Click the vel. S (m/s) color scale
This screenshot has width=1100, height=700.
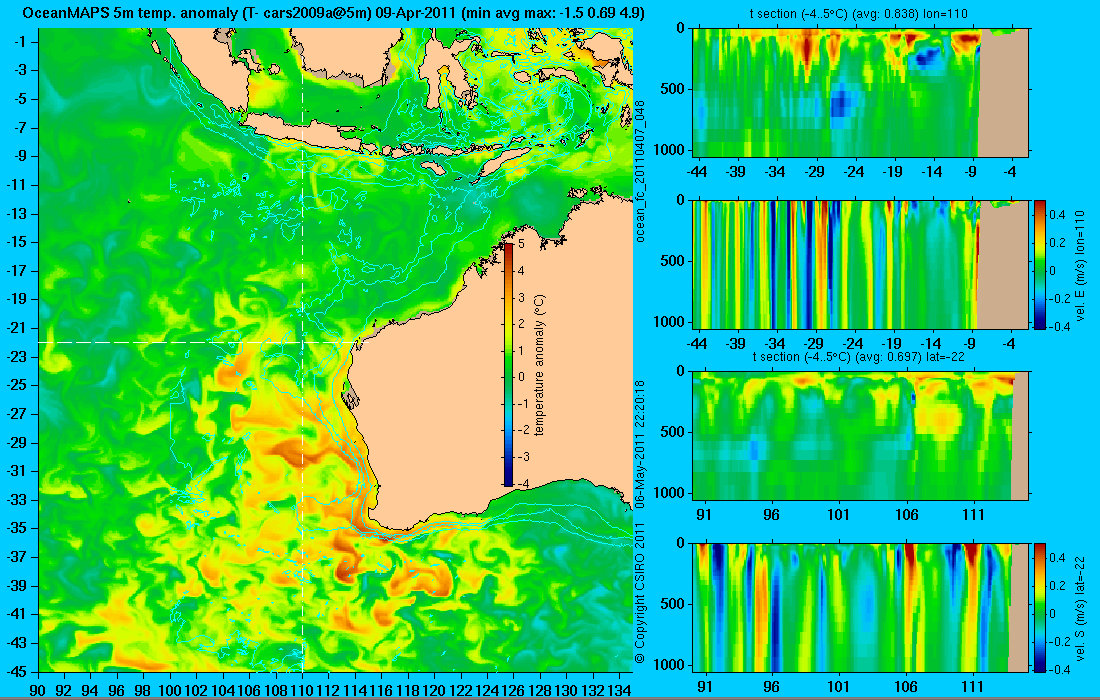pyautogui.click(x=1039, y=607)
